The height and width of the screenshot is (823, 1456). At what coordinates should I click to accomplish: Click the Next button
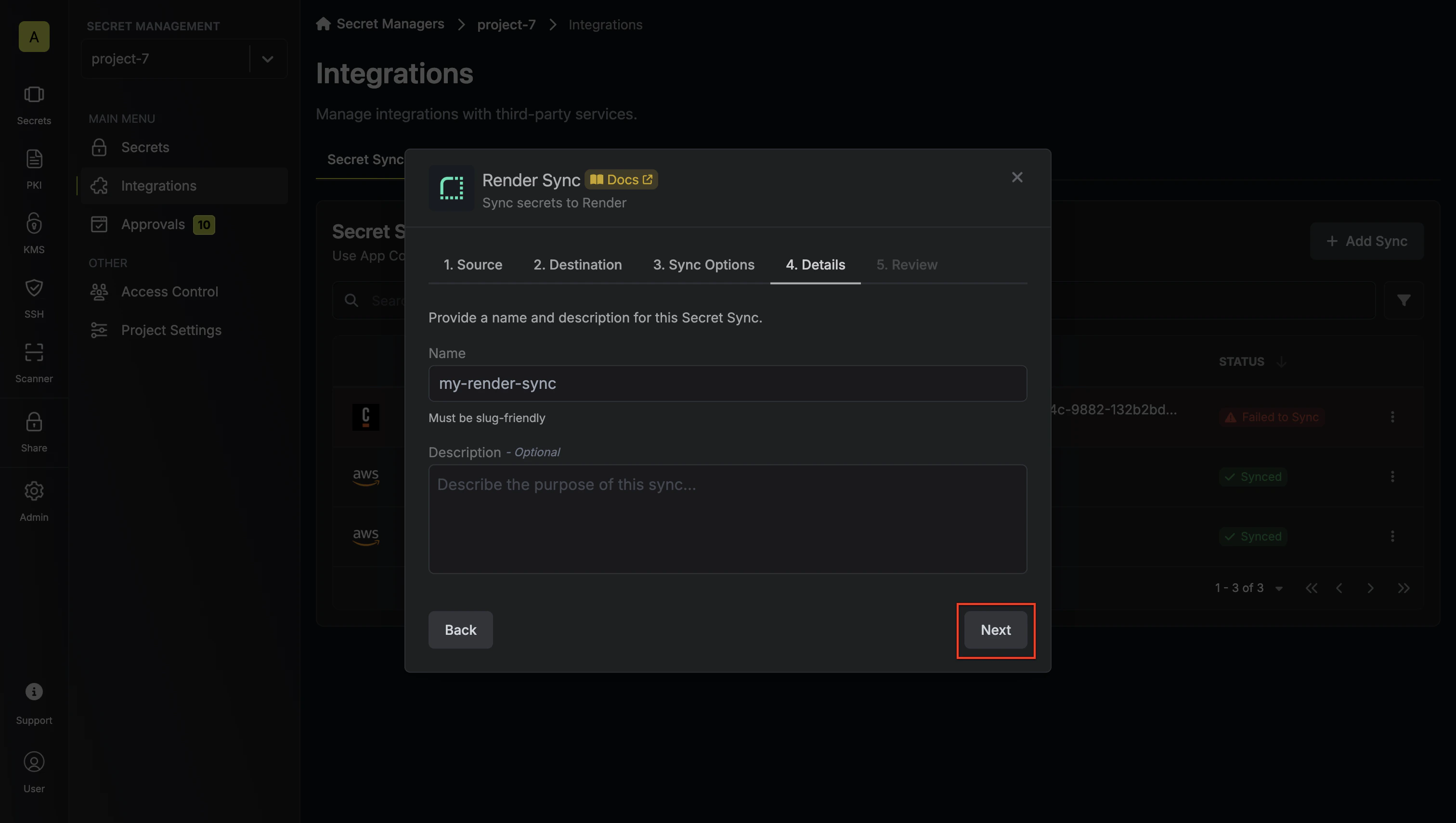tap(995, 630)
